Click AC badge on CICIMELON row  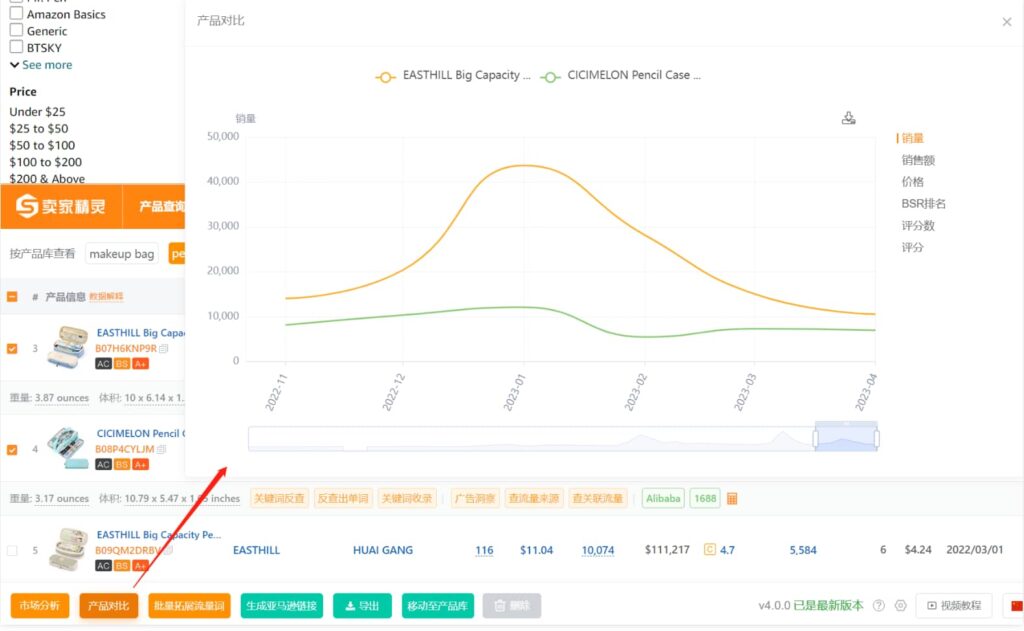103,464
